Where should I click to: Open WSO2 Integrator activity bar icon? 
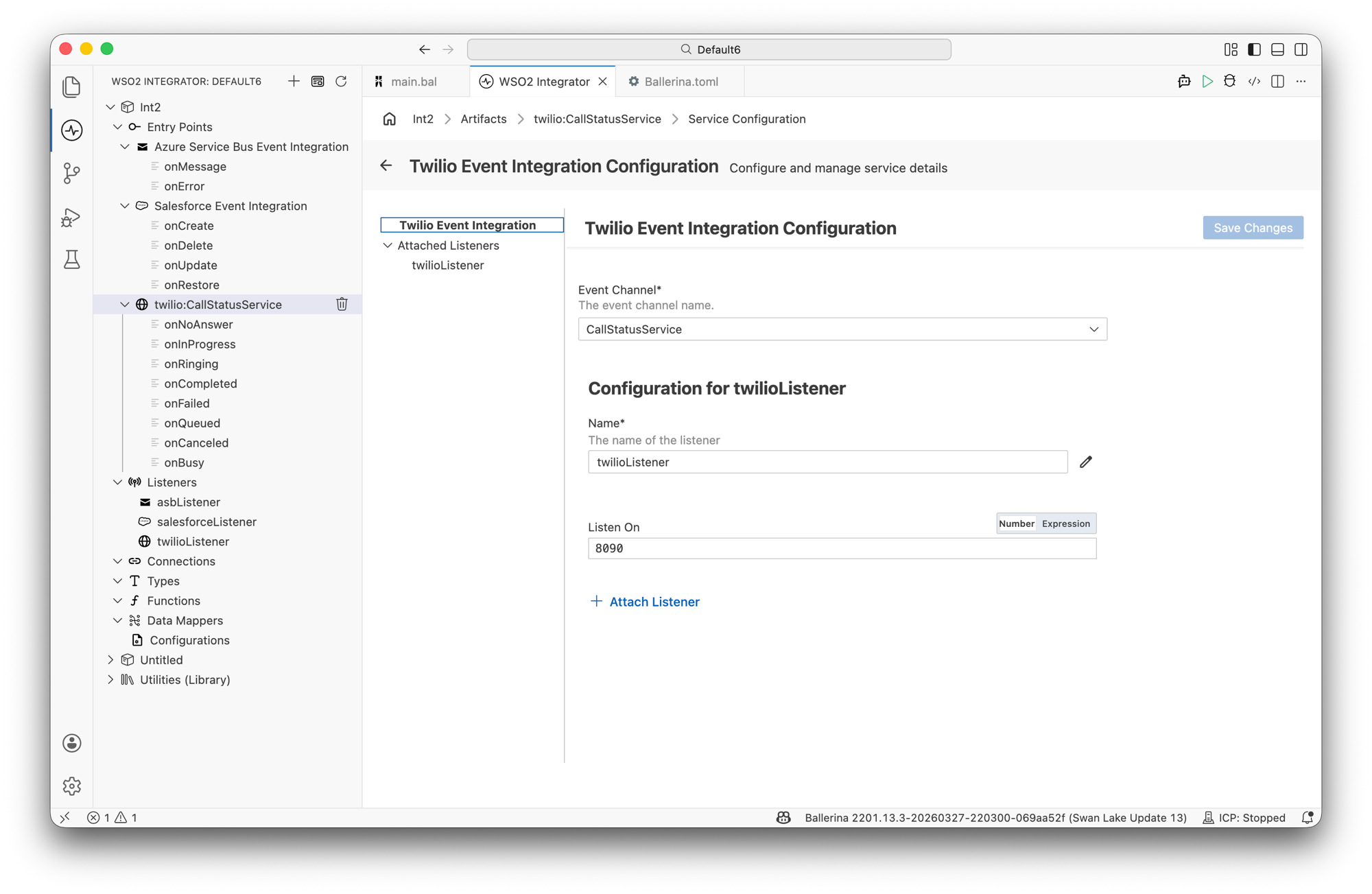[71, 130]
